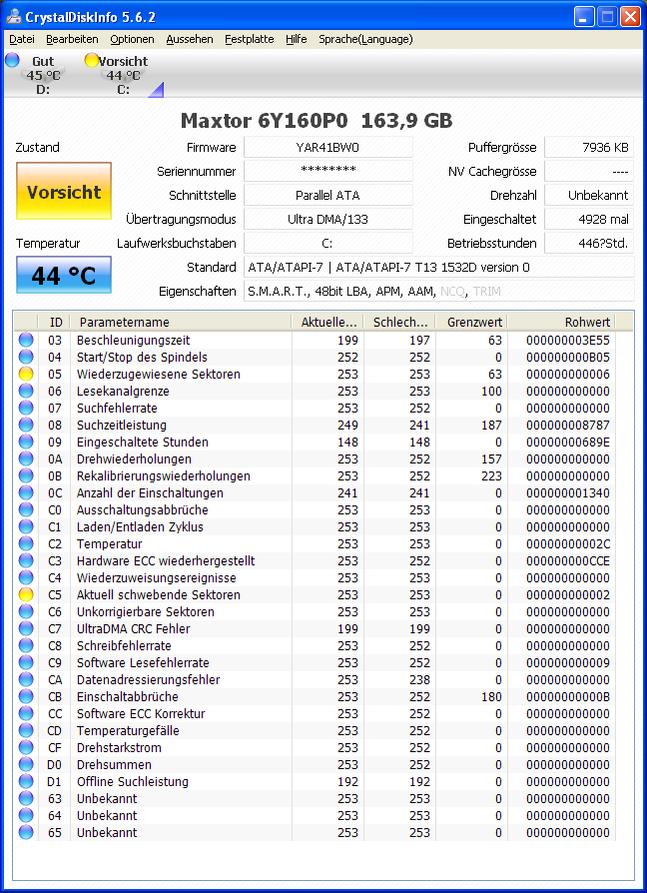Image resolution: width=647 pixels, height=893 pixels.
Task: Click the Standard field ATA/ATAPI-7
Action: click(439, 267)
